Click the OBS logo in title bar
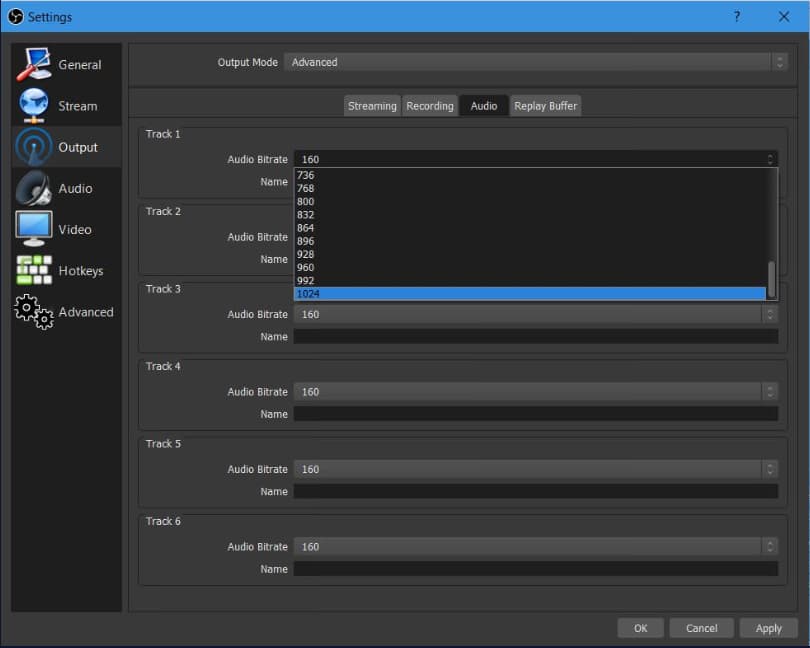810x648 pixels. pyautogui.click(x=15, y=17)
